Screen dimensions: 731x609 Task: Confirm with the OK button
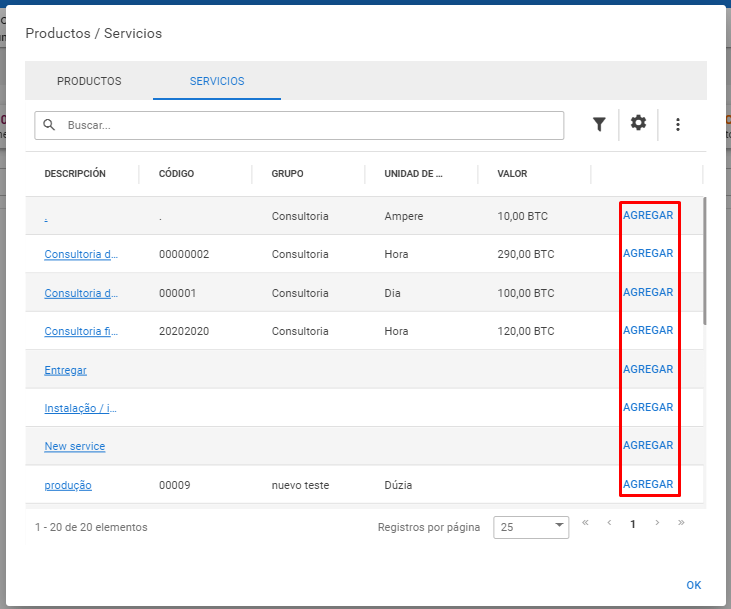[x=693, y=585]
